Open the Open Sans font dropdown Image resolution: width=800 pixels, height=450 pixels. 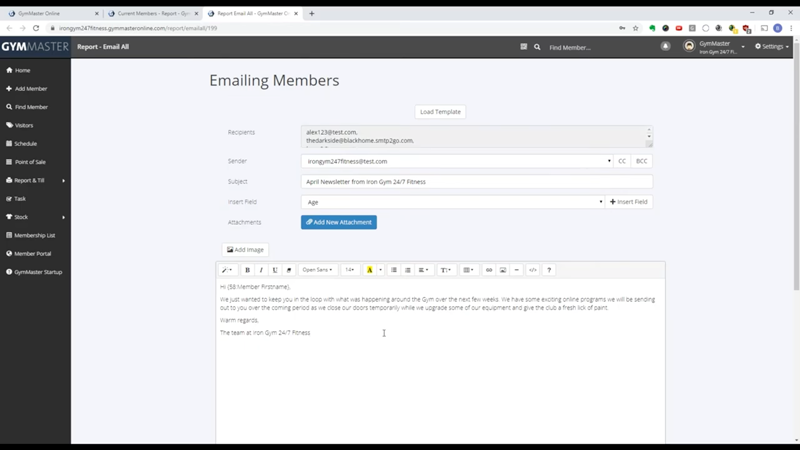point(317,270)
